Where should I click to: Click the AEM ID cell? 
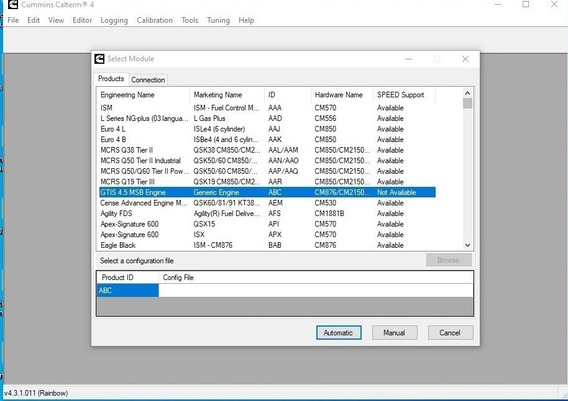275,203
